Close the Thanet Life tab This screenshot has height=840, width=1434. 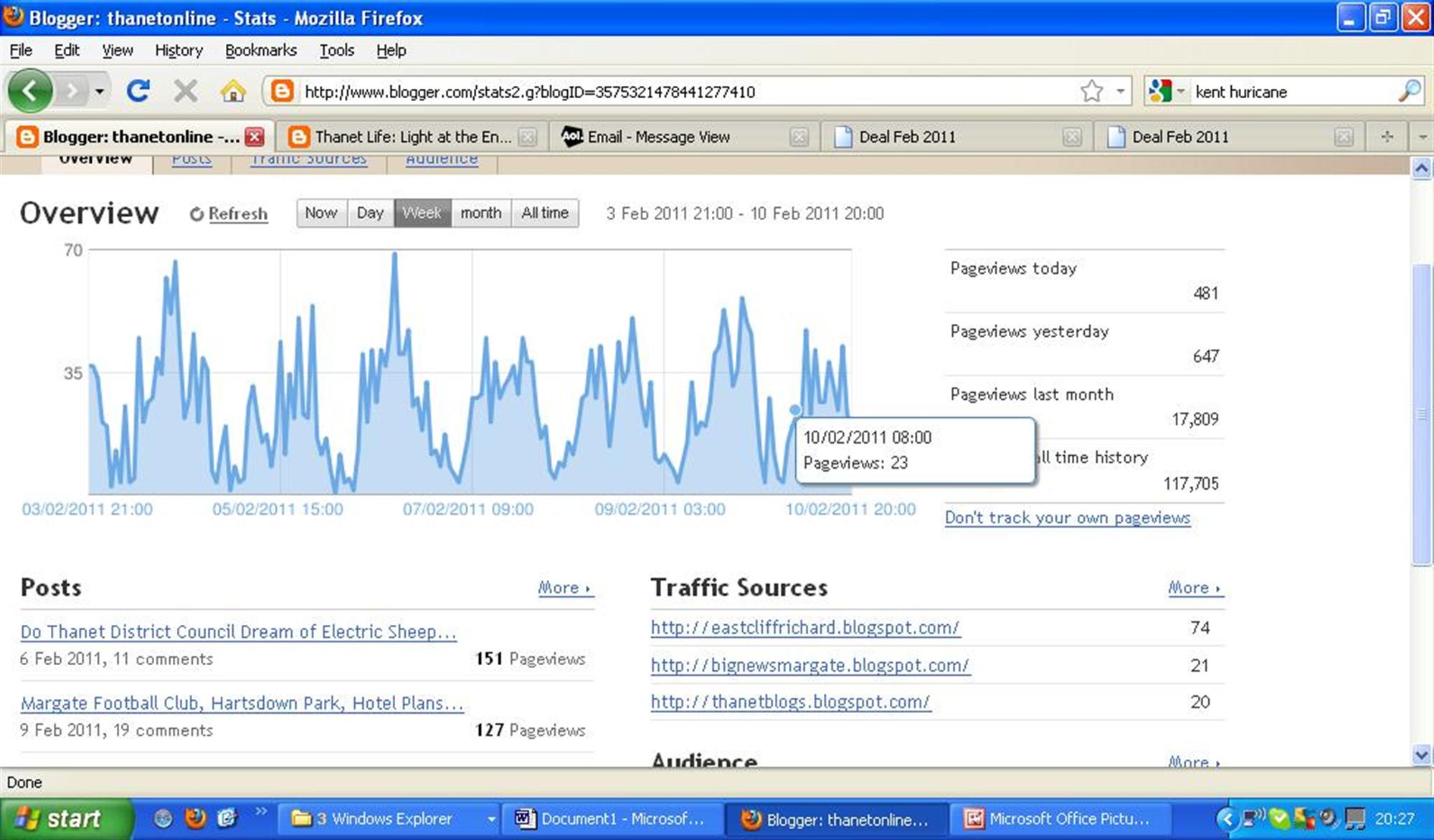point(527,136)
